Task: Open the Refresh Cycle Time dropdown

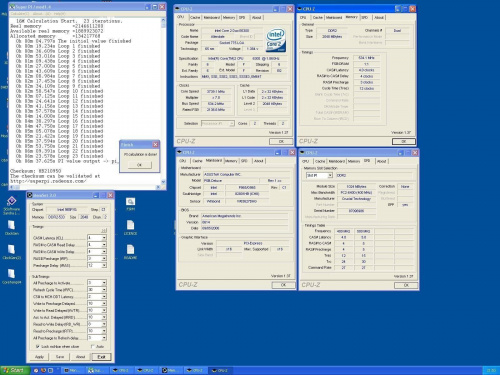Action: point(104,290)
